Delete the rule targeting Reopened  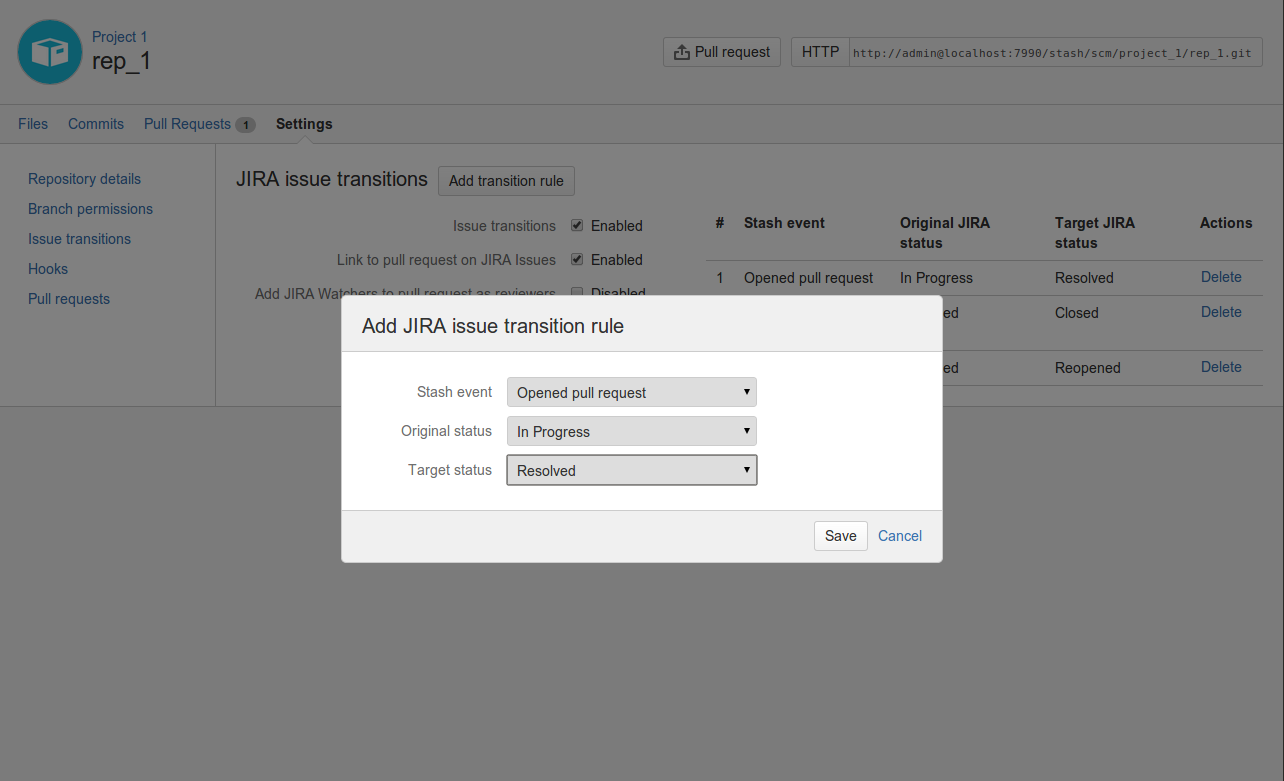[1221, 367]
